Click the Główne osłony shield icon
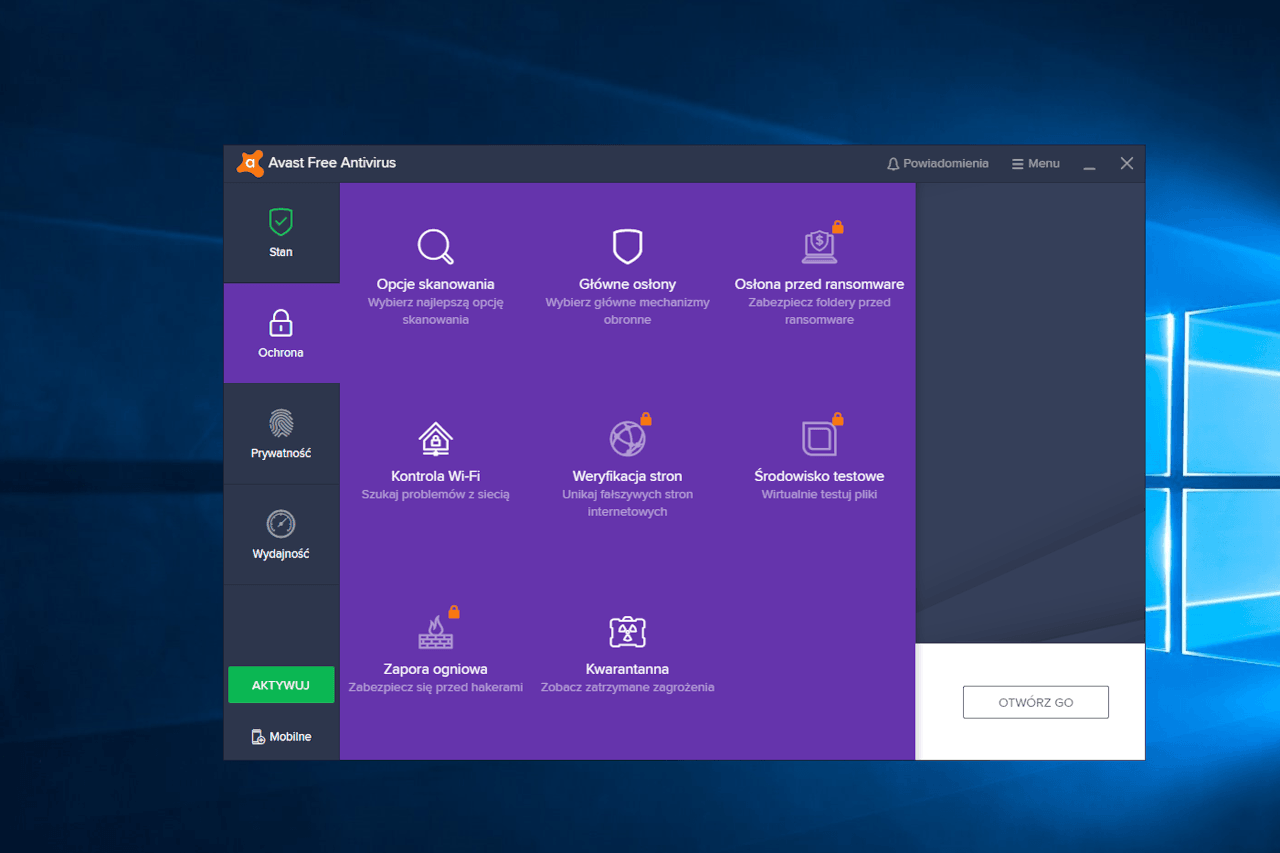Viewport: 1280px width, 853px height. tap(627, 246)
